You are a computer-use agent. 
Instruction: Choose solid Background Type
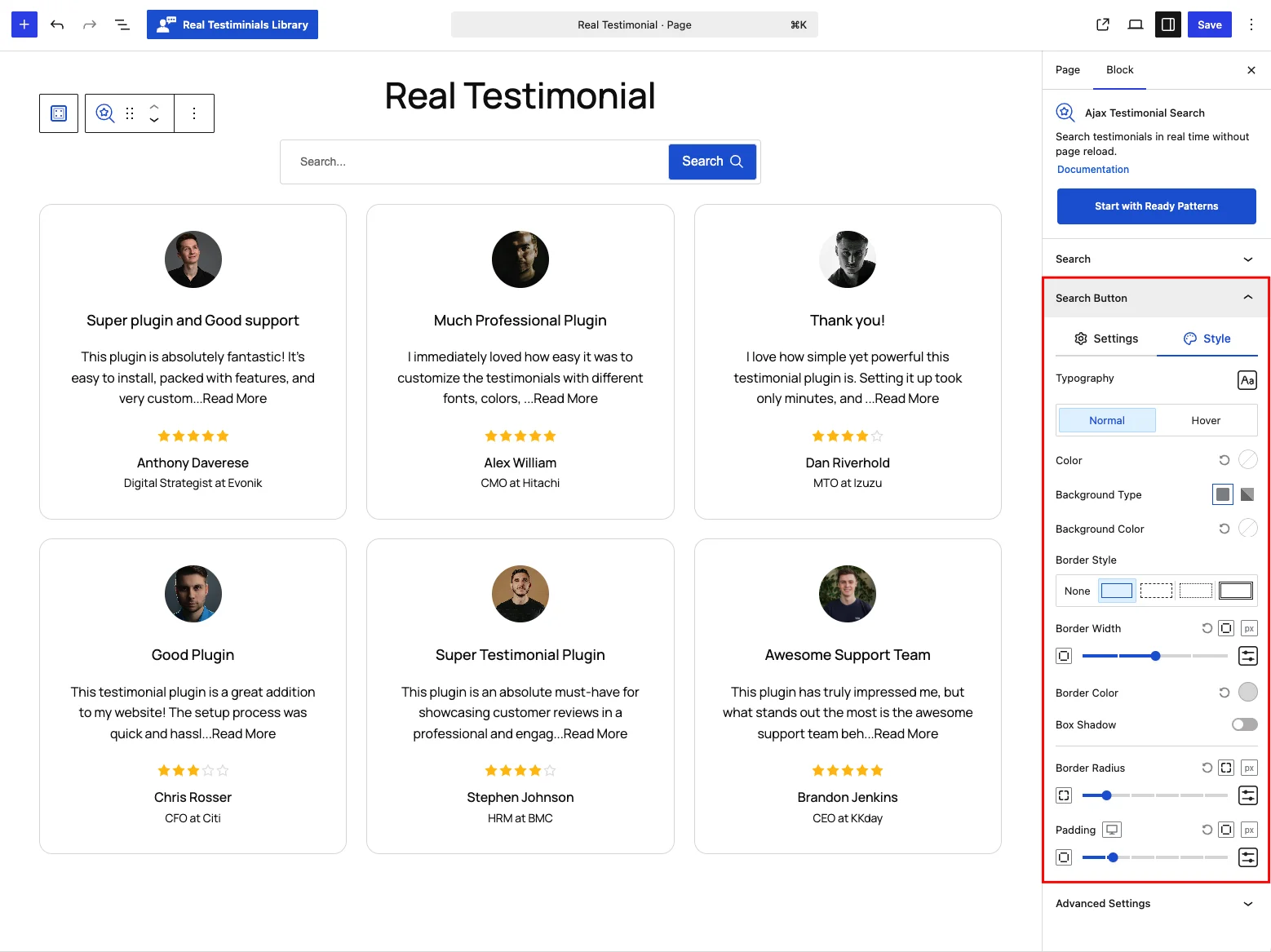tap(1223, 494)
